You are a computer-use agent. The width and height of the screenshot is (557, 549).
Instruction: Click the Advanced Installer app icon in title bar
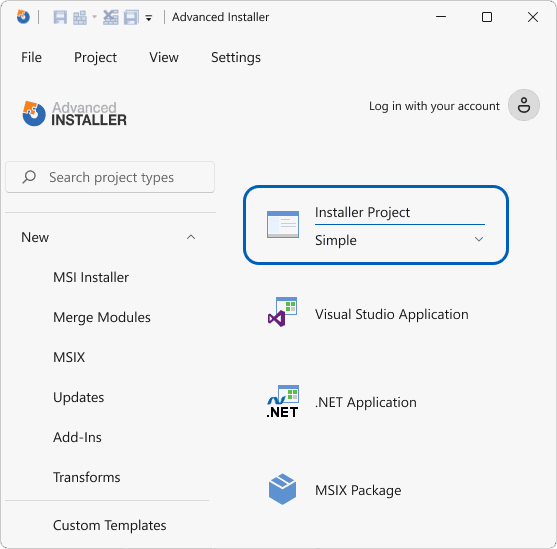(x=23, y=17)
